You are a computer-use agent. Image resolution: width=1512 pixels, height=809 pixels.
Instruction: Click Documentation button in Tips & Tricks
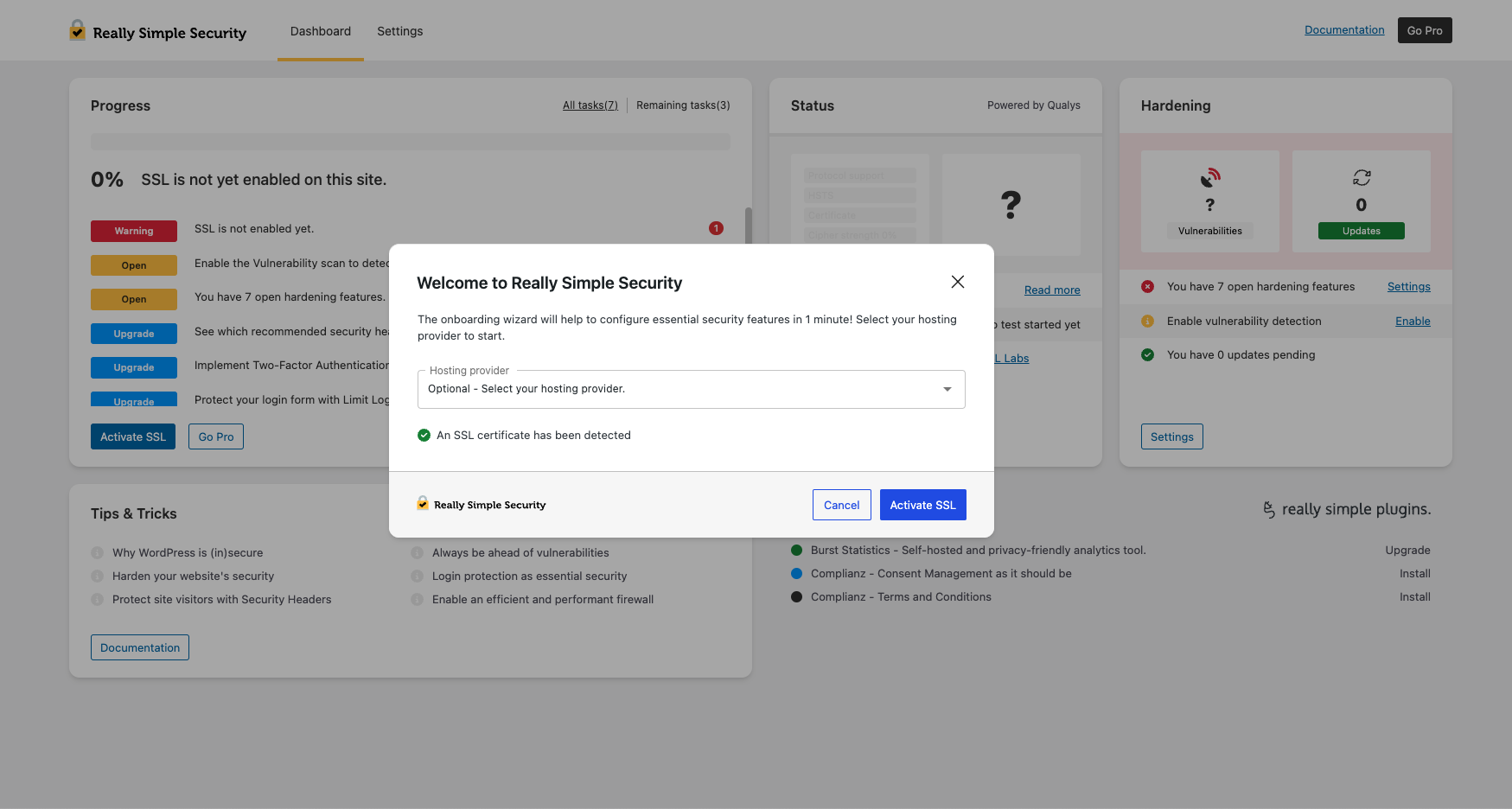140,647
